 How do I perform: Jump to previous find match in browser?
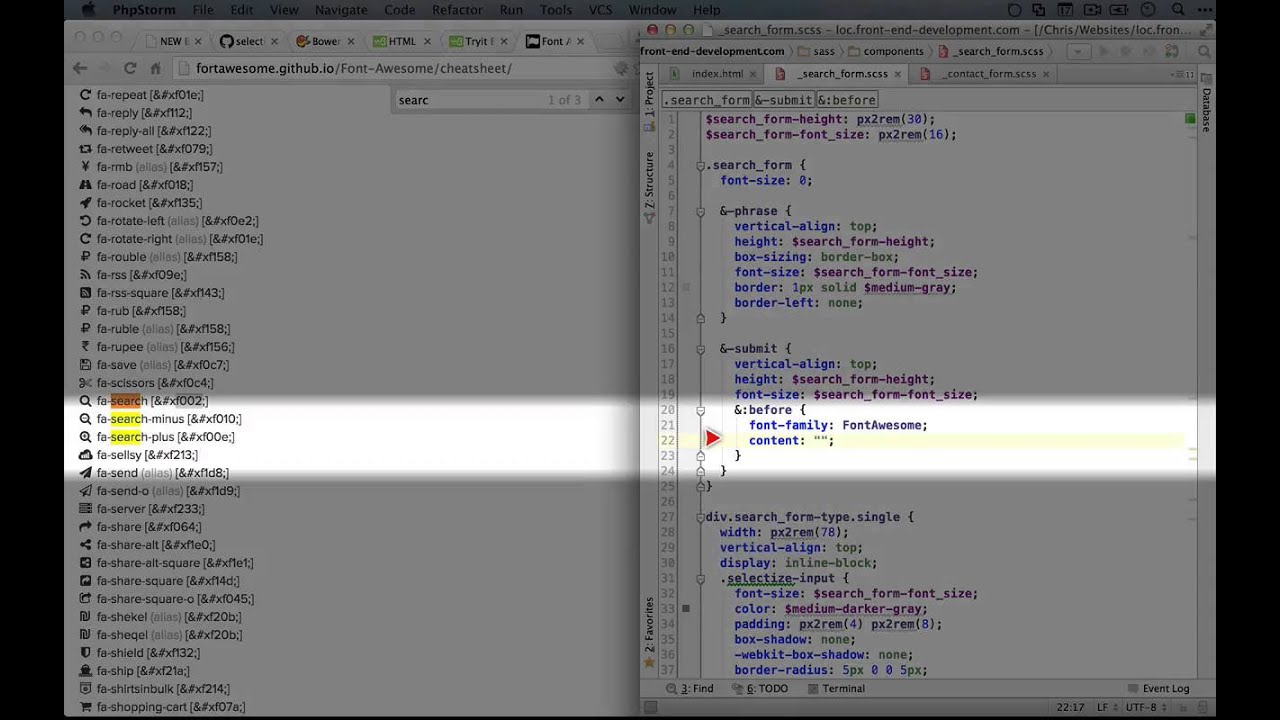599,99
